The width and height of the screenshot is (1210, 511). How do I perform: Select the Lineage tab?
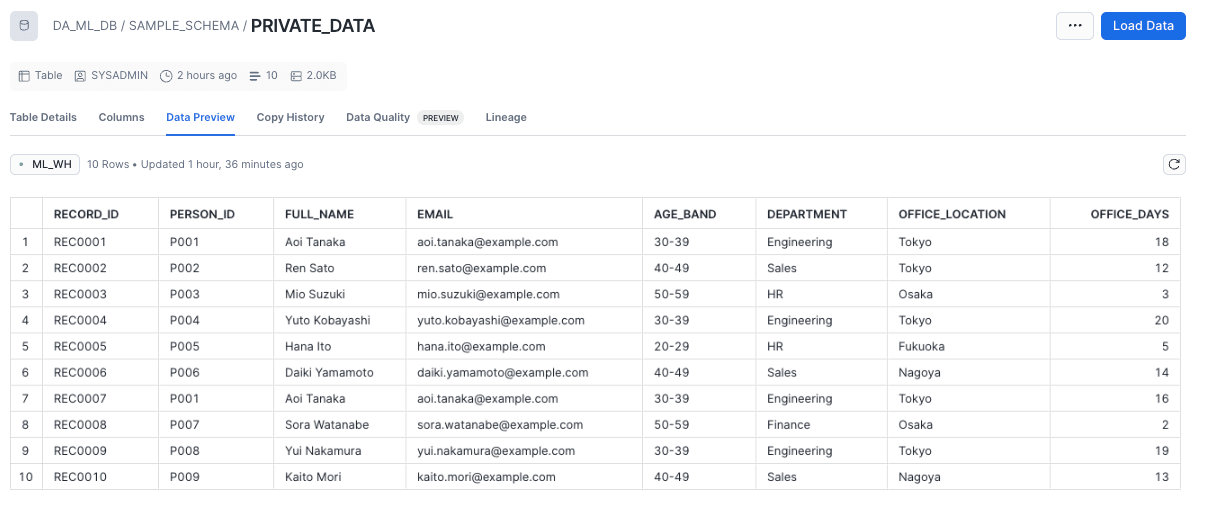click(506, 117)
